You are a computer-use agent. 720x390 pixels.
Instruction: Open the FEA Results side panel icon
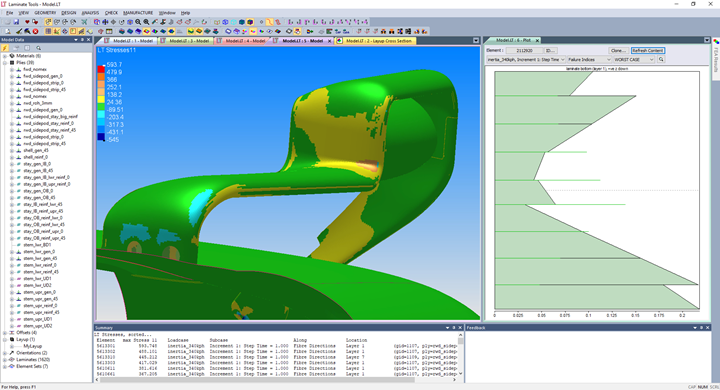click(716, 42)
